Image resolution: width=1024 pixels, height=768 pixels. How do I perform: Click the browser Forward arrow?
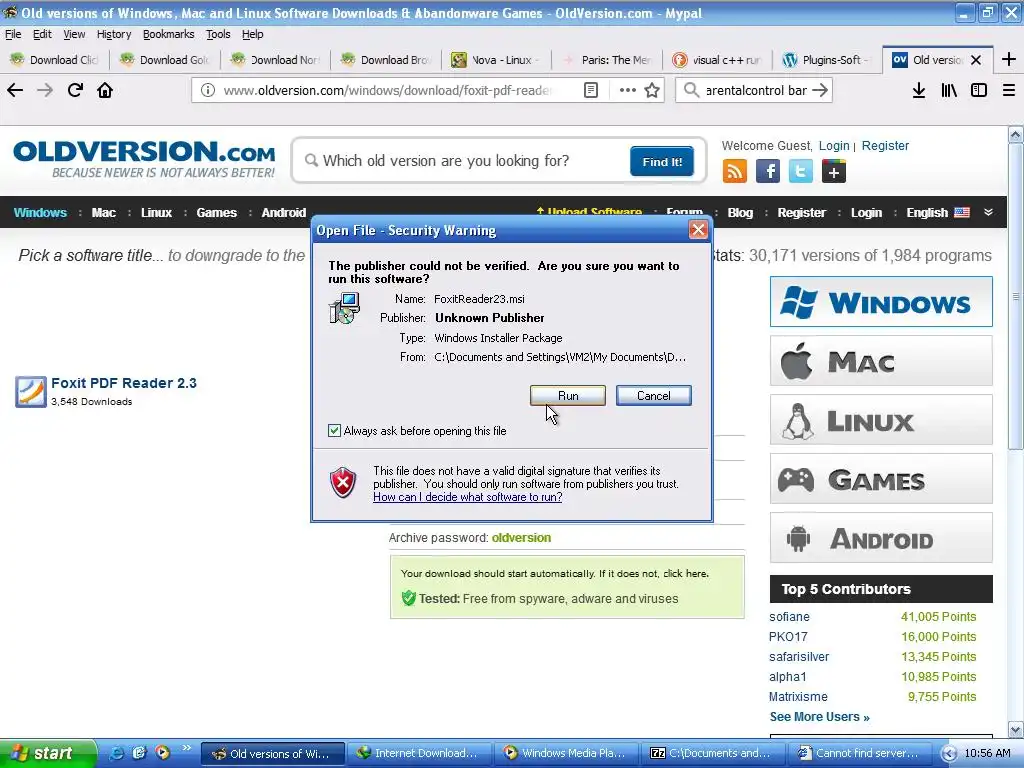point(45,90)
